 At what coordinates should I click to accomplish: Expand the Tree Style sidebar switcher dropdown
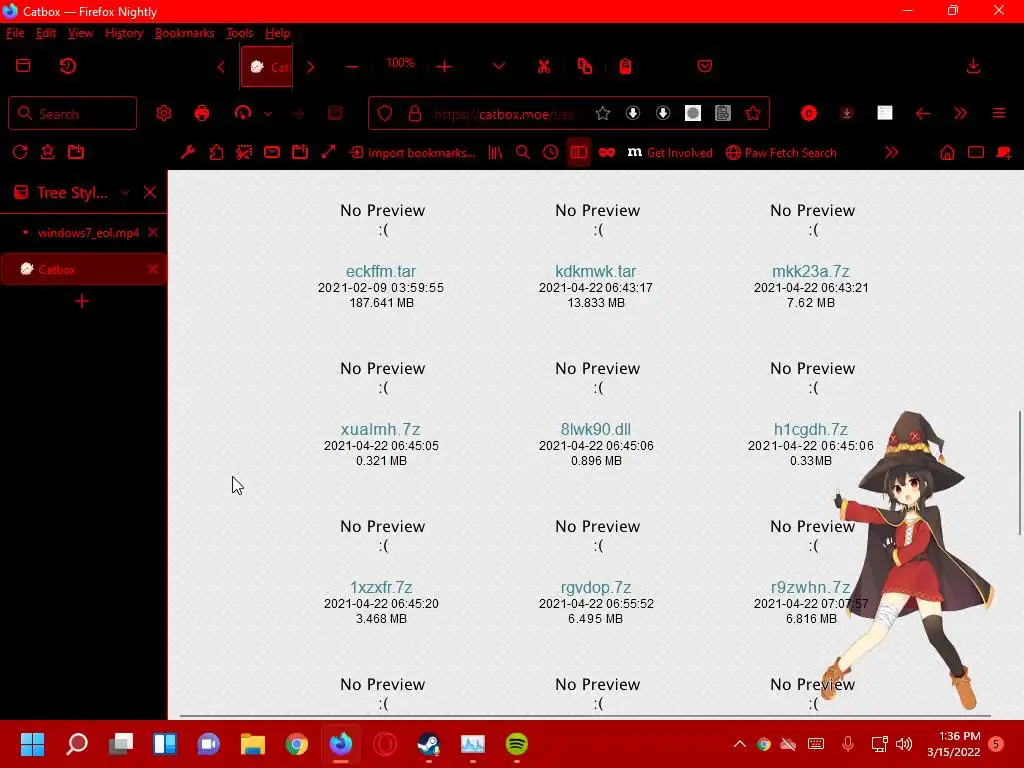click(125, 193)
